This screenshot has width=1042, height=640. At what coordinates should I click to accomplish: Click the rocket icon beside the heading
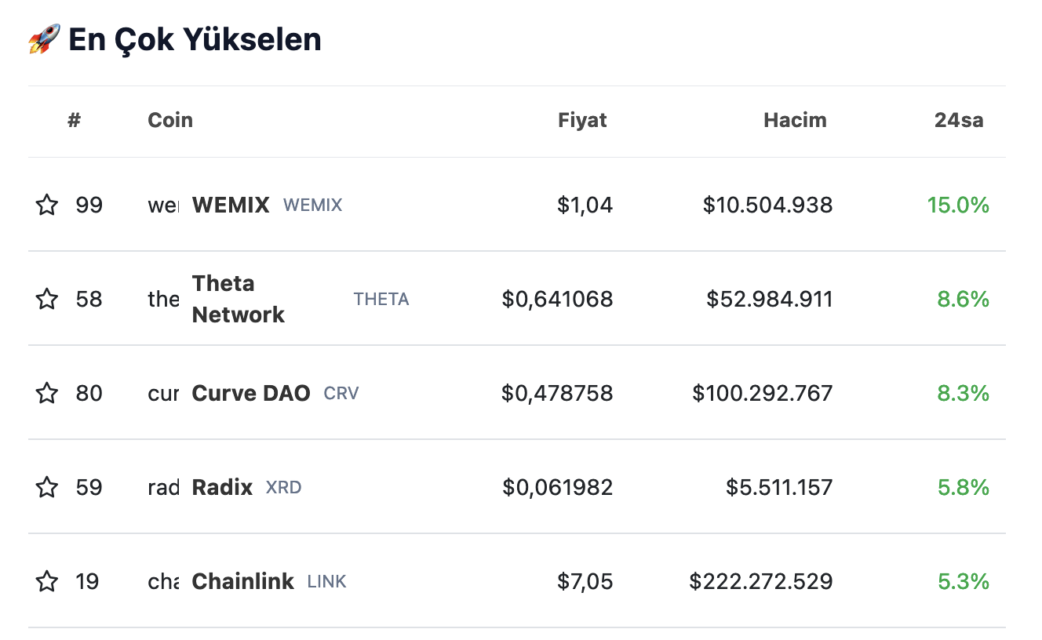point(45,39)
